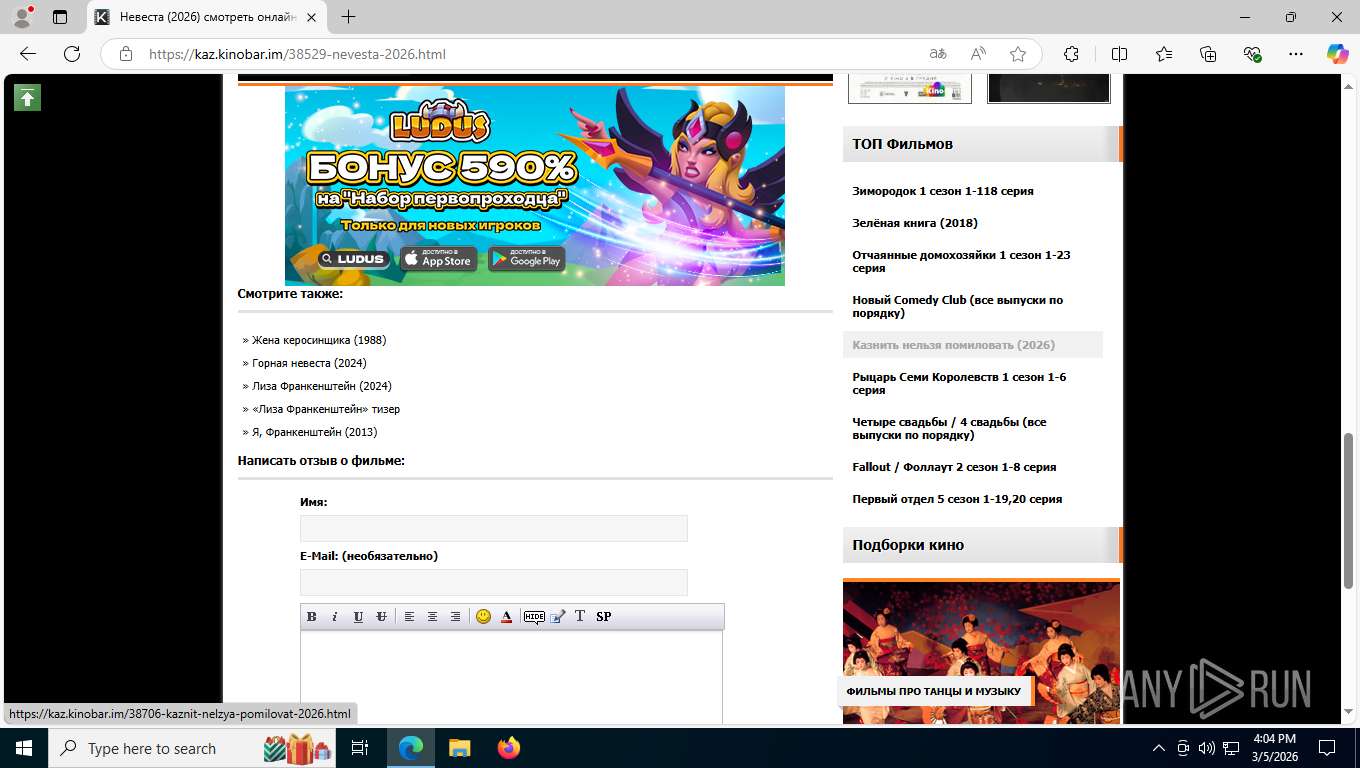View site information lock icon
Screen dimensions: 1360x768
tap(126, 54)
